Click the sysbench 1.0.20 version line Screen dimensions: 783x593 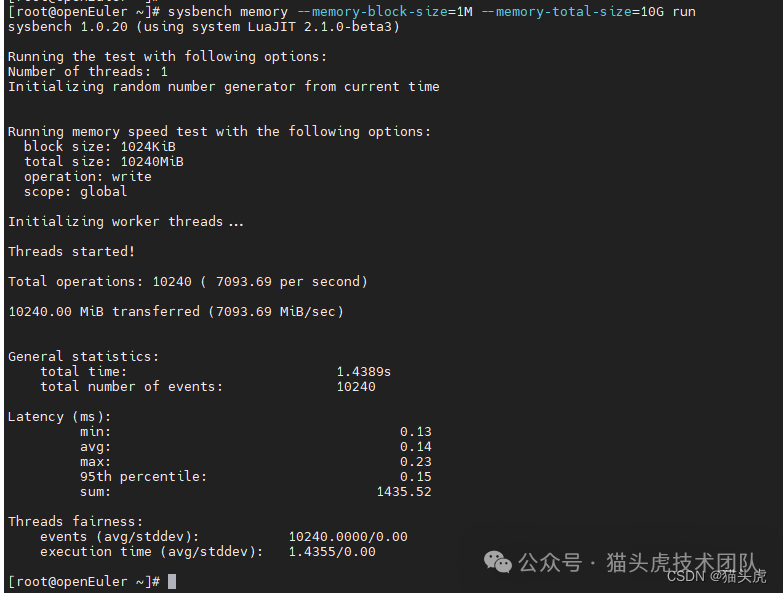tap(203, 26)
